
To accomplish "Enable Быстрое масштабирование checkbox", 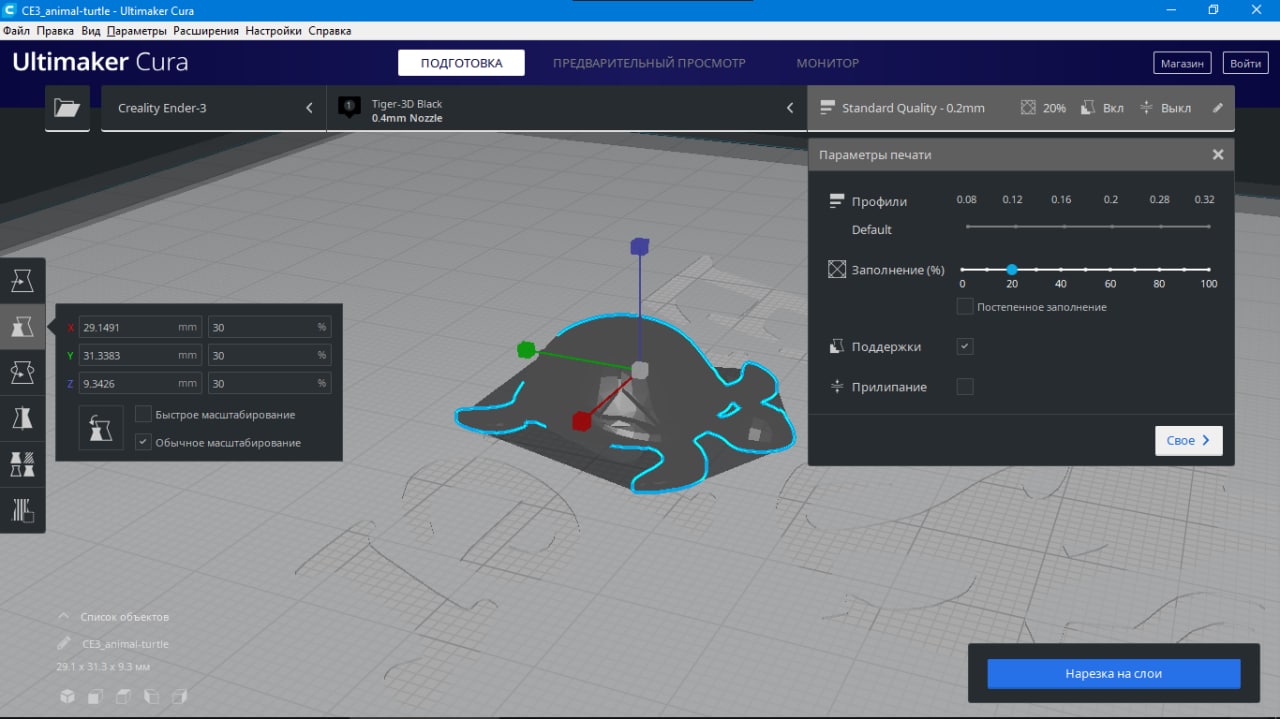I will [143, 414].
